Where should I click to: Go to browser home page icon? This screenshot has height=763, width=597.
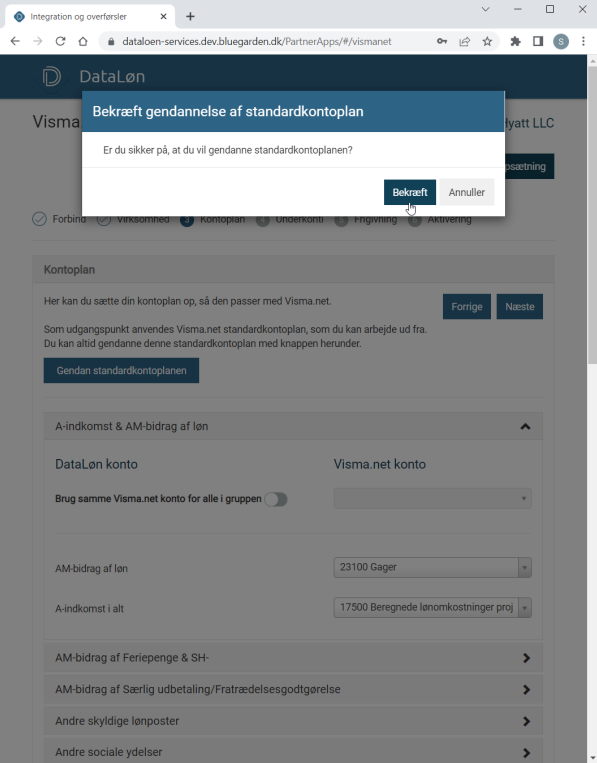(x=83, y=41)
